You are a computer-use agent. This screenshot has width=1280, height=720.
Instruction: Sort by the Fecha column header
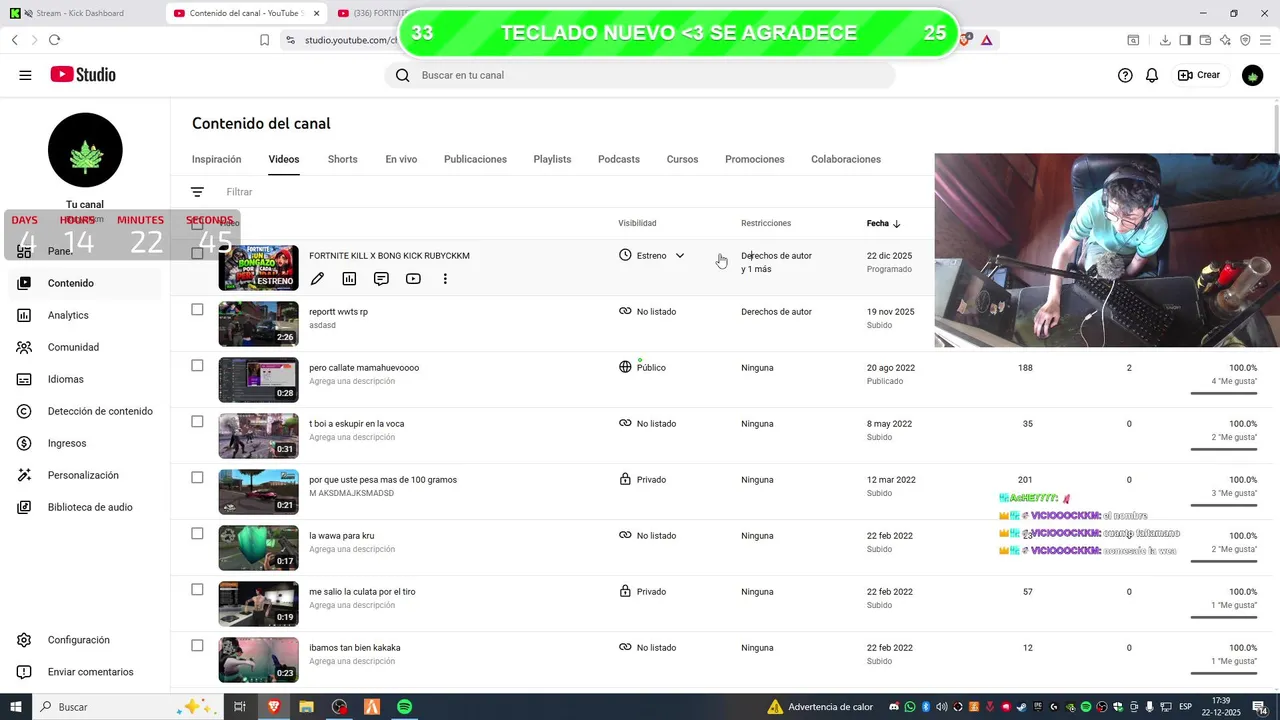pyautogui.click(x=883, y=223)
